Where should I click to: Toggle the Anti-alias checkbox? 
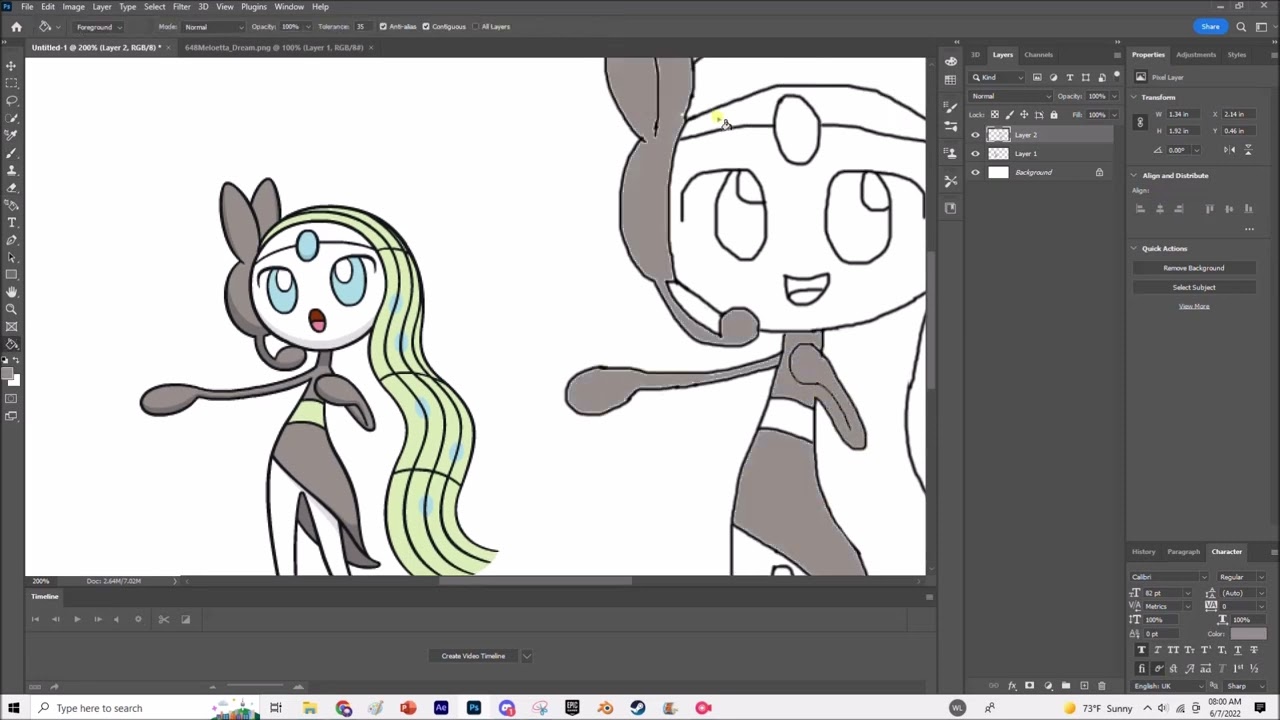point(383,27)
